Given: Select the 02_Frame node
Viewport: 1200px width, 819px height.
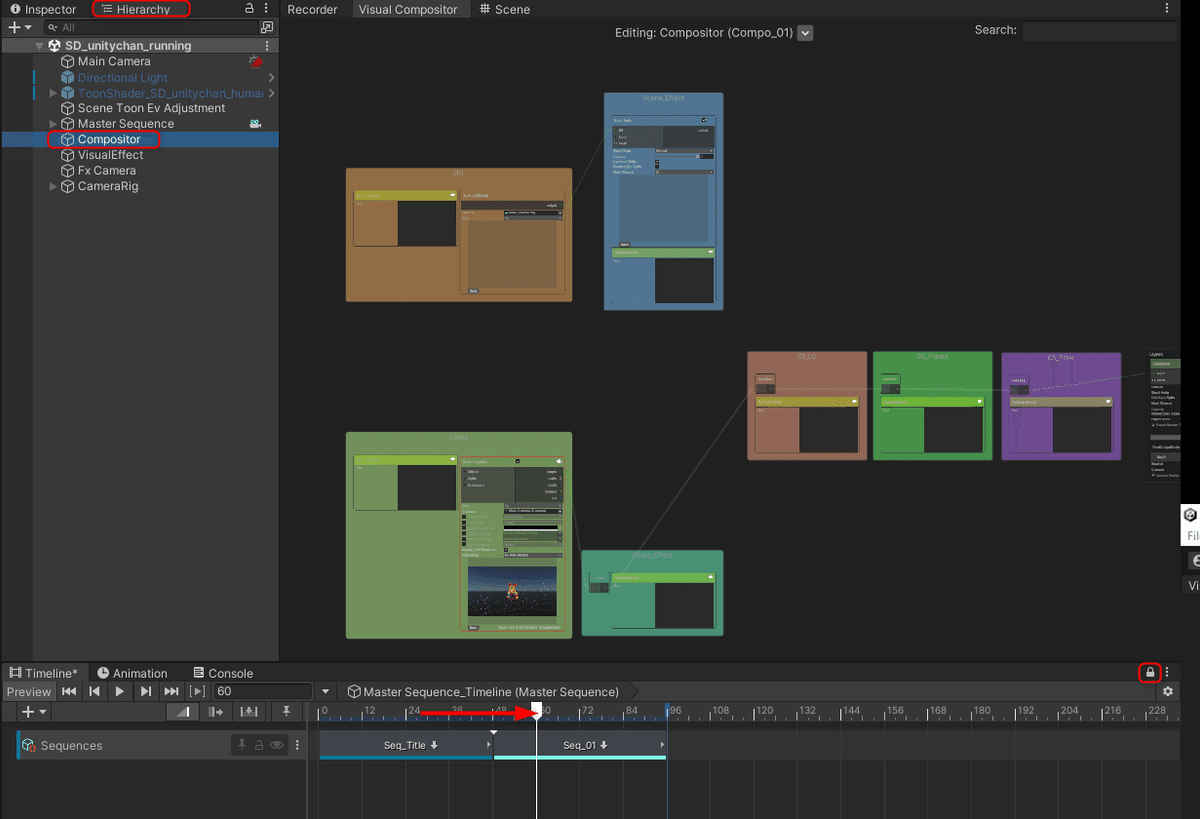Looking at the screenshot, I should coord(932,405).
